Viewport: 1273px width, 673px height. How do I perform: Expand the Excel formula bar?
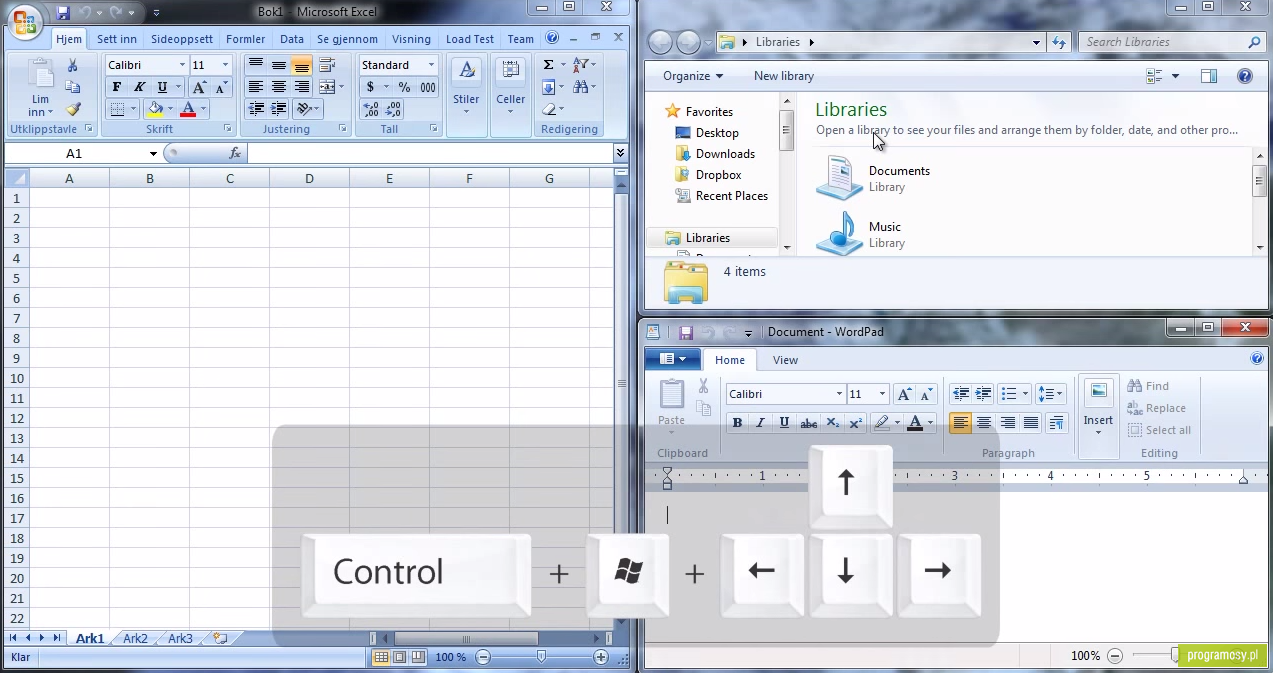[x=620, y=153]
